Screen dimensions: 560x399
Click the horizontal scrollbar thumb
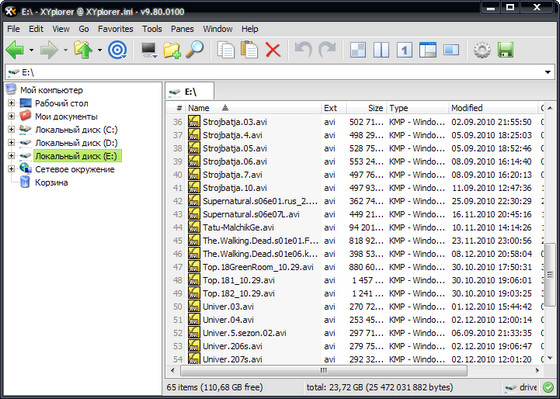tap(324, 370)
